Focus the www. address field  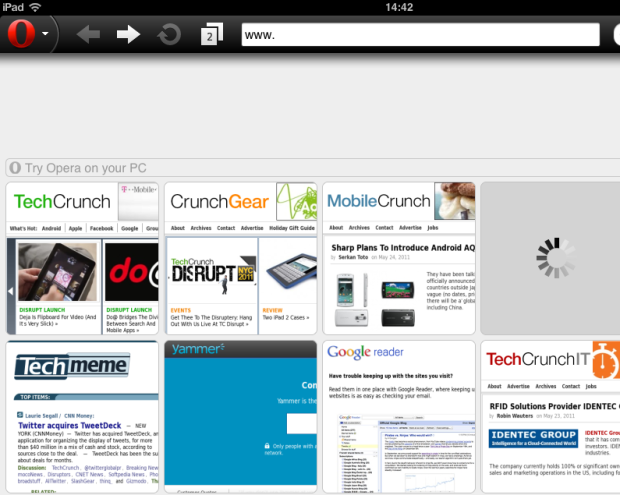[421, 34]
